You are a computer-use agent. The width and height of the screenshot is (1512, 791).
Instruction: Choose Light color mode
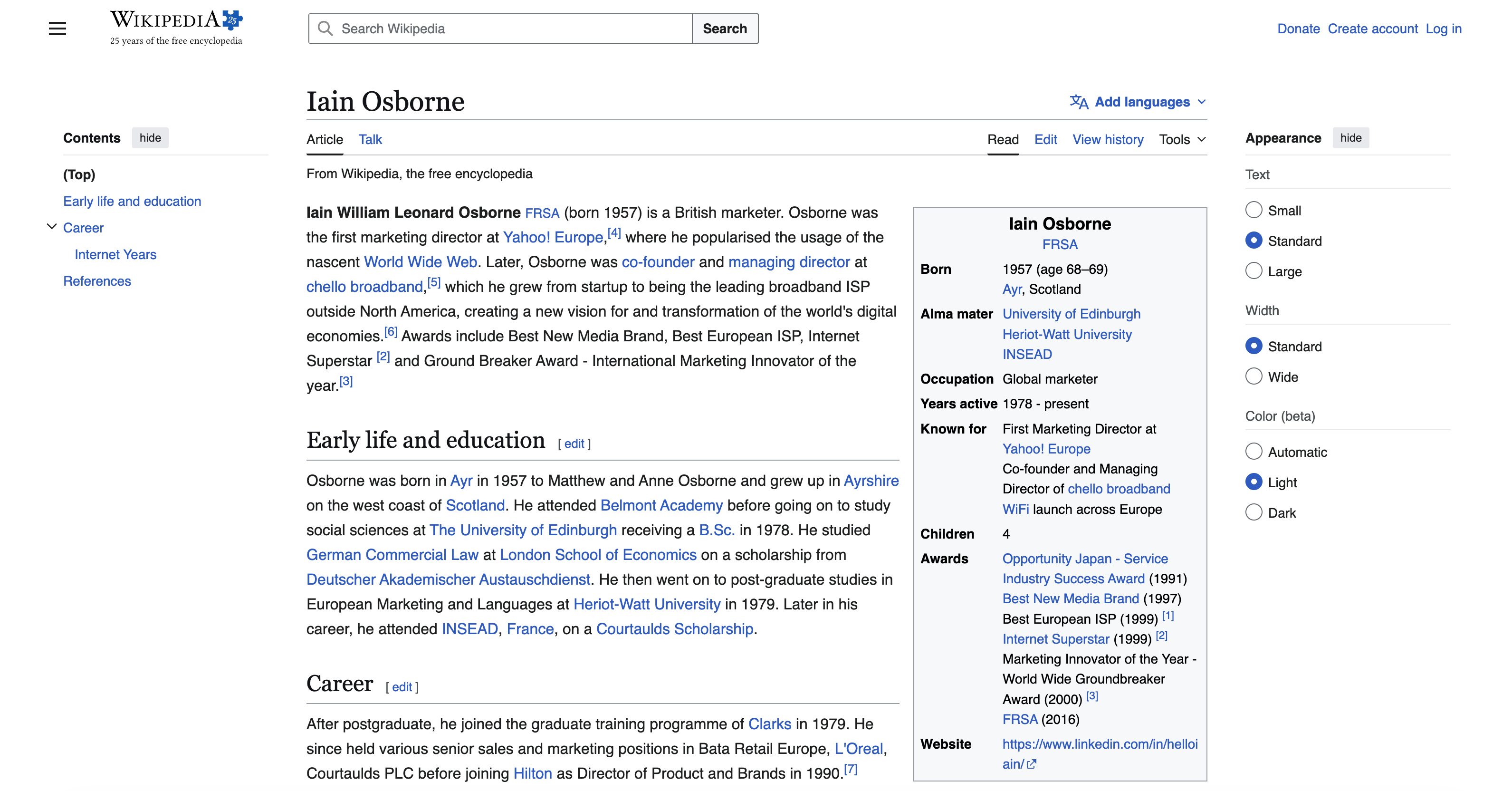1254,482
